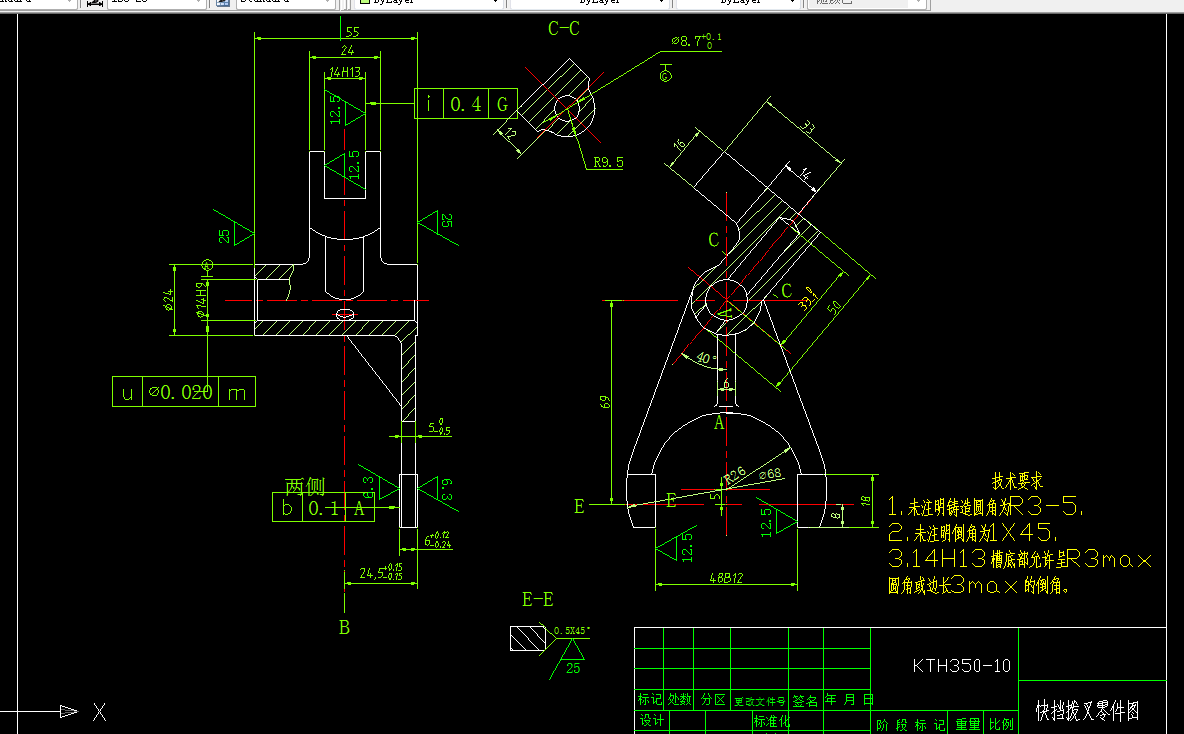Click the 0.4 tolerance value in the frame
The height and width of the screenshot is (734, 1184).
(x=465, y=103)
